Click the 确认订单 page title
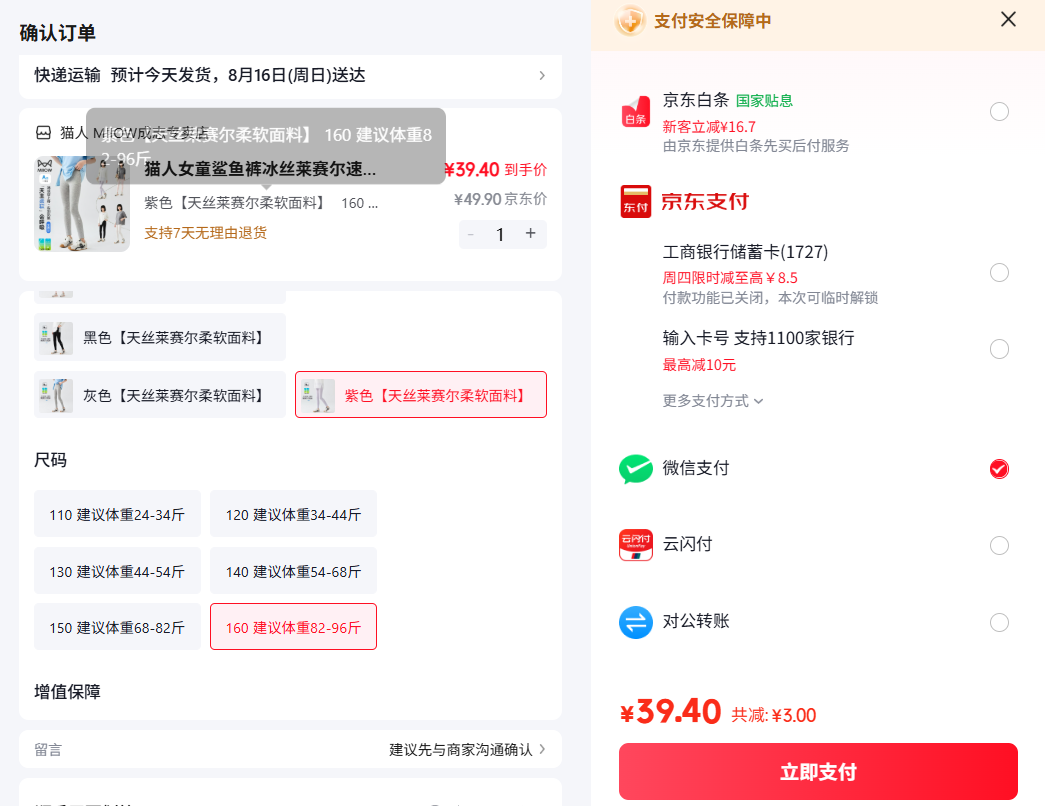The width and height of the screenshot is (1045, 806). tap(57, 33)
